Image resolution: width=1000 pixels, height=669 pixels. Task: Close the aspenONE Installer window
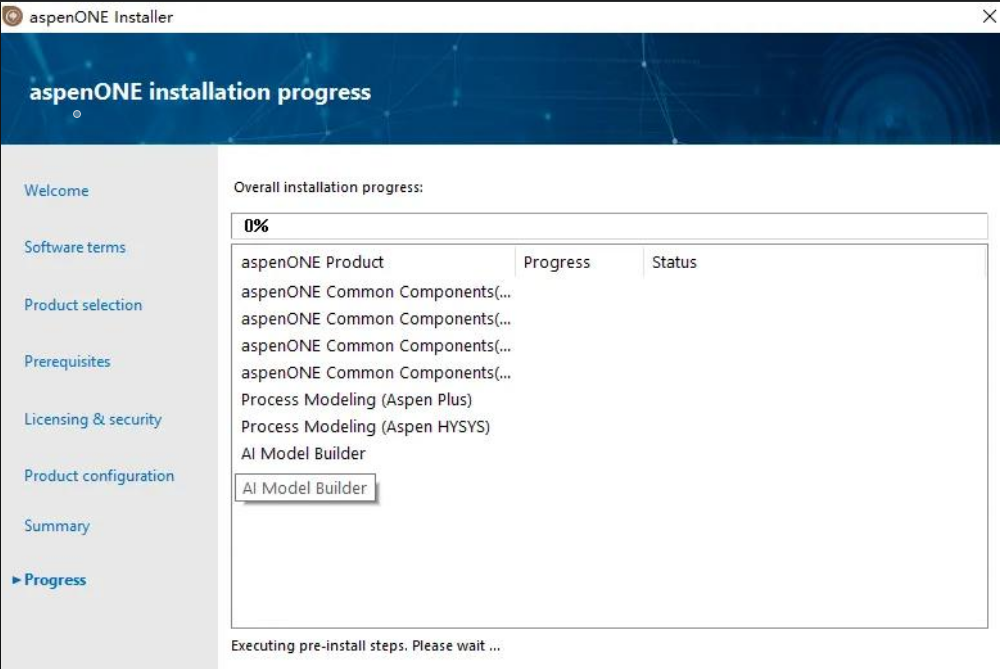[x=989, y=17]
